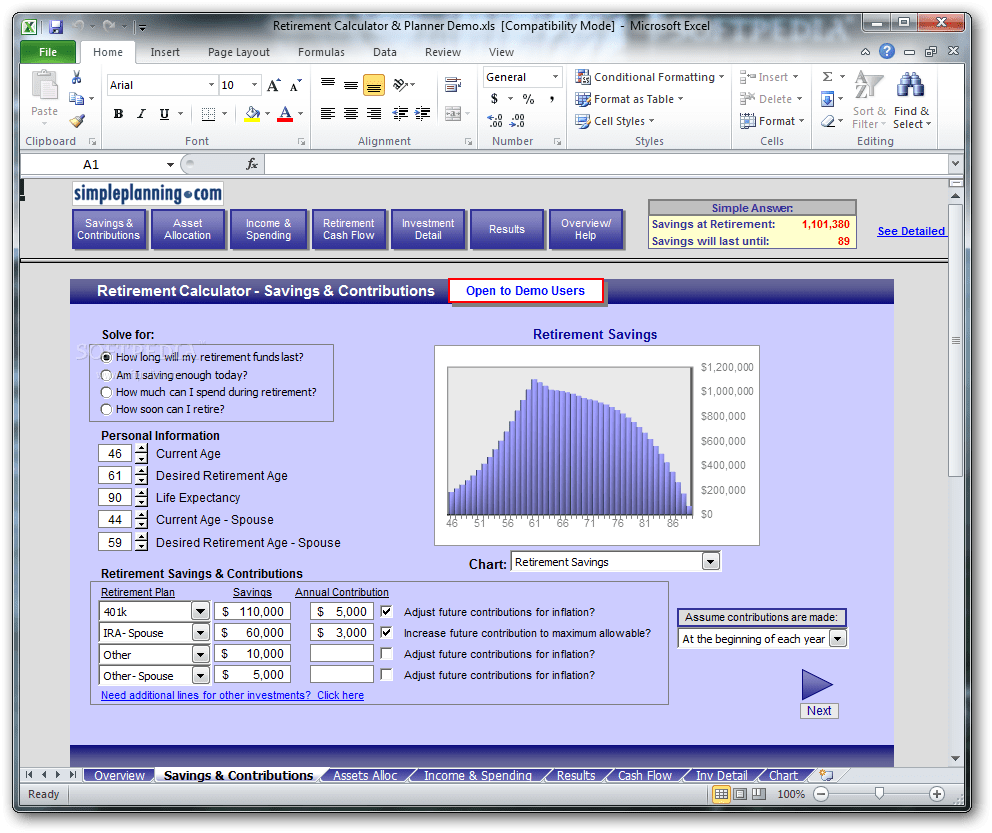This screenshot has width=992, height=833.
Task: Uncheck 'Increase future contribution to maximum allowable?'
Action: [386, 632]
